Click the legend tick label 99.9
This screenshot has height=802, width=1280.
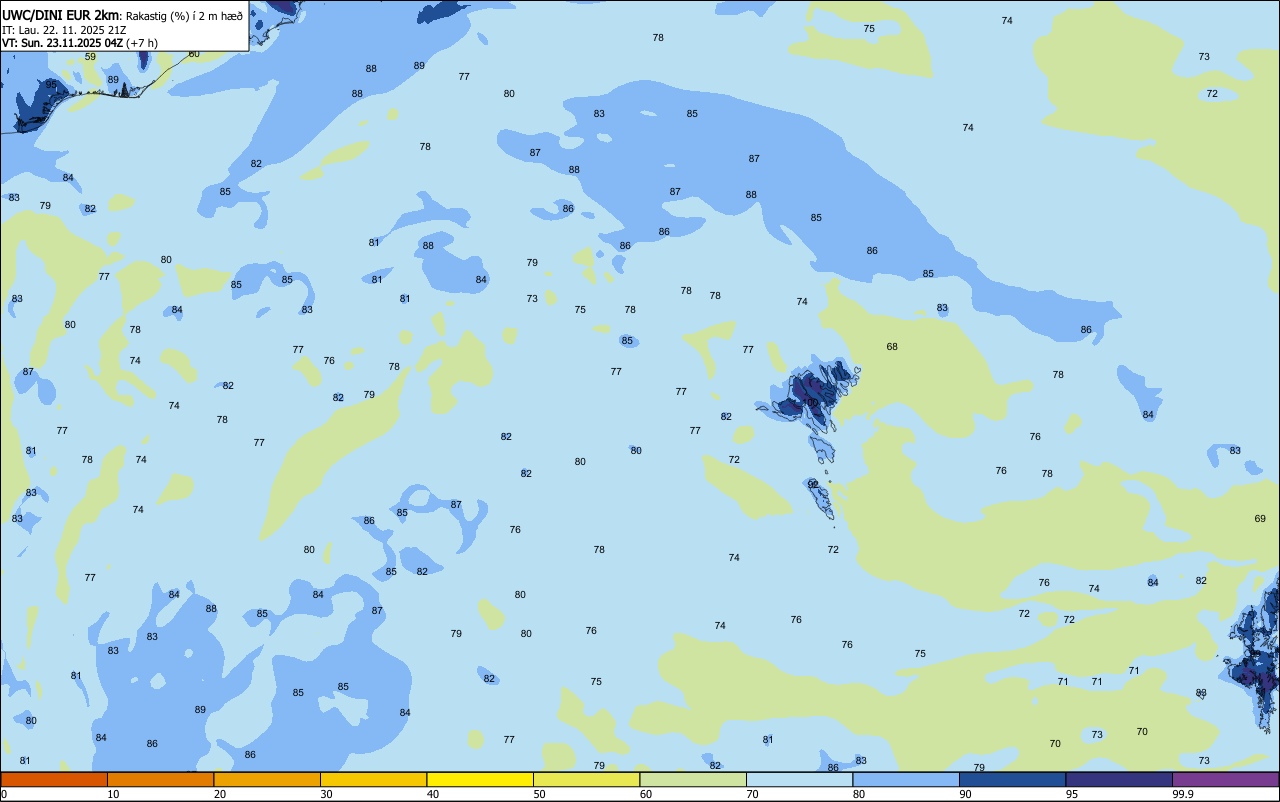[1183, 794]
